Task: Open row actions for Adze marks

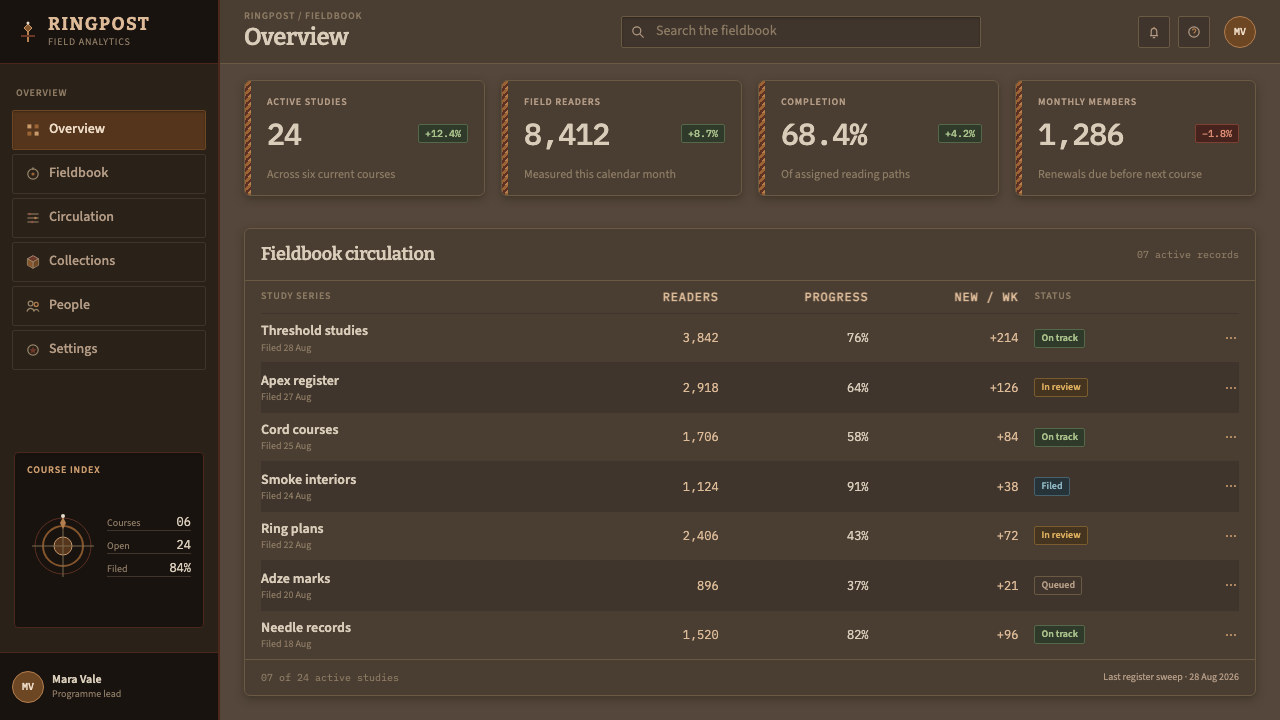Action: coord(1231,585)
